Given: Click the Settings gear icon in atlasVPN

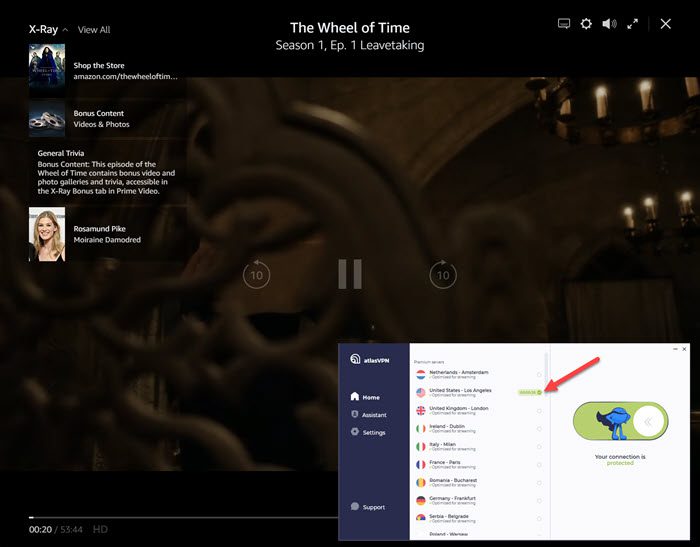Looking at the screenshot, I should tap(355, 432).
